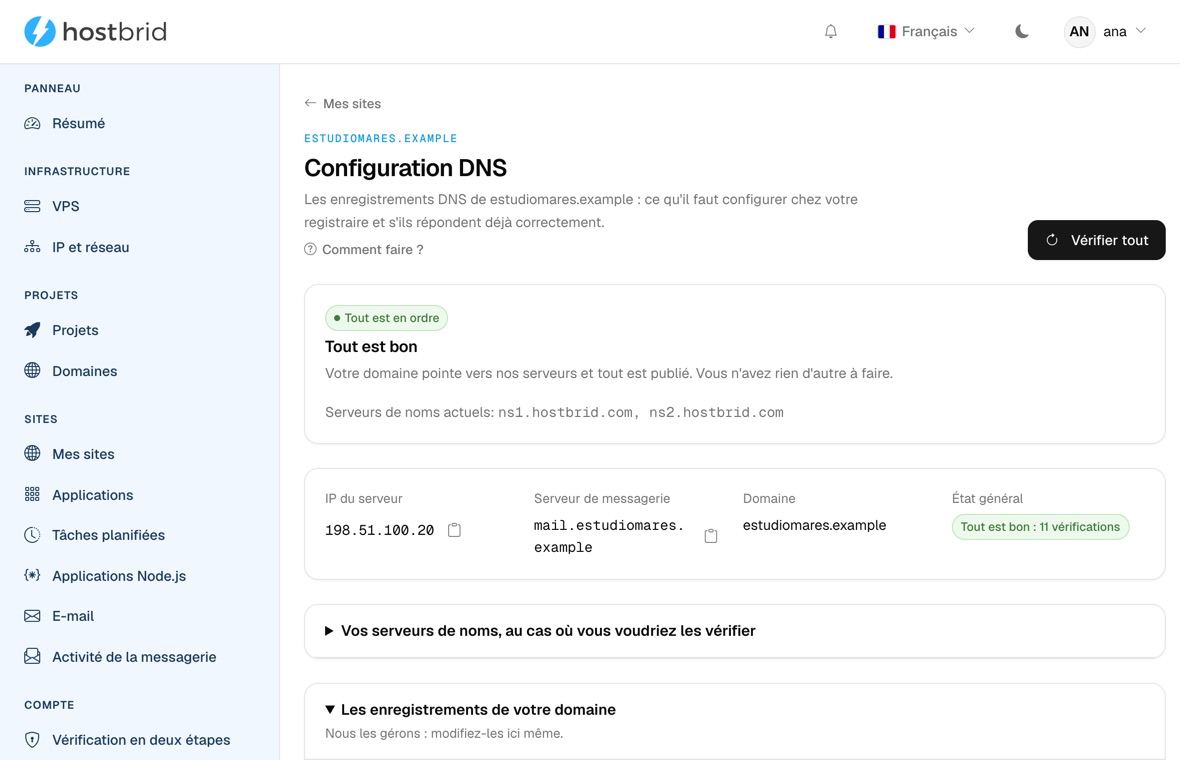Click the hostbrid lightning bolt logo
The height and width of the screenshot is (760, 1180).
pos(40,32)
